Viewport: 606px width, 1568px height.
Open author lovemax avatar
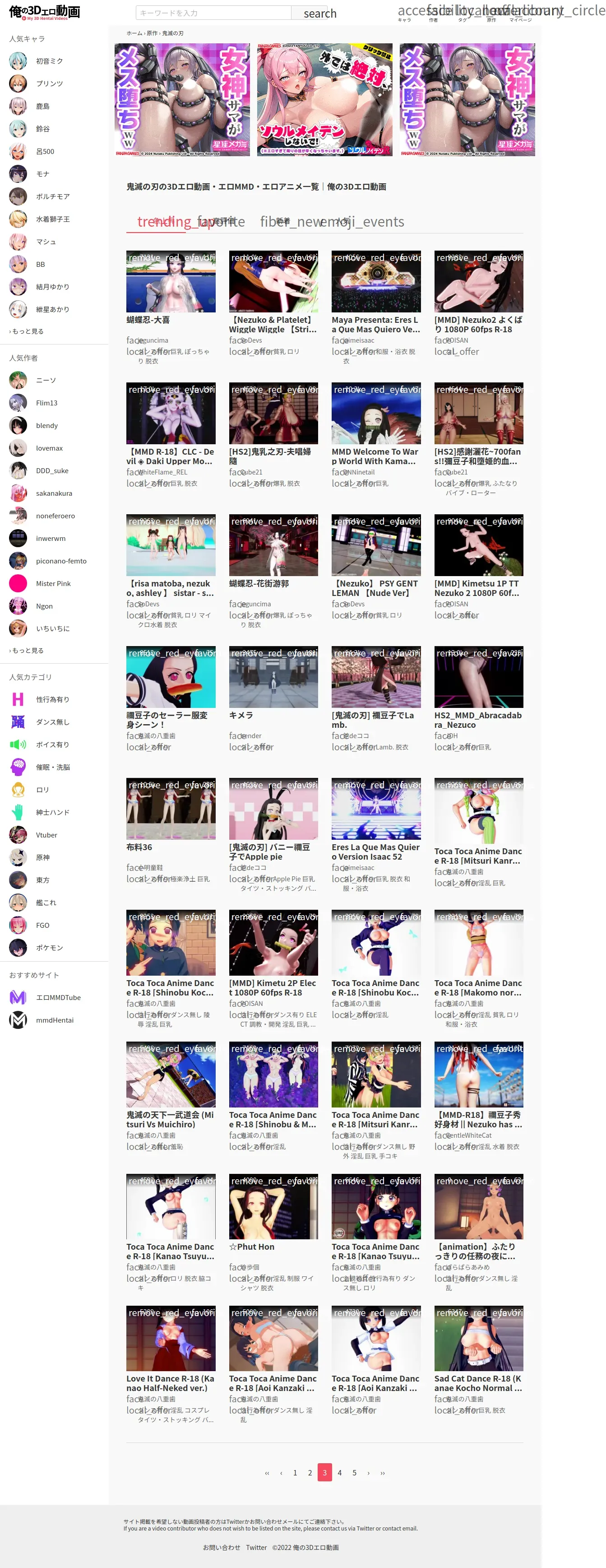(18, 448)
